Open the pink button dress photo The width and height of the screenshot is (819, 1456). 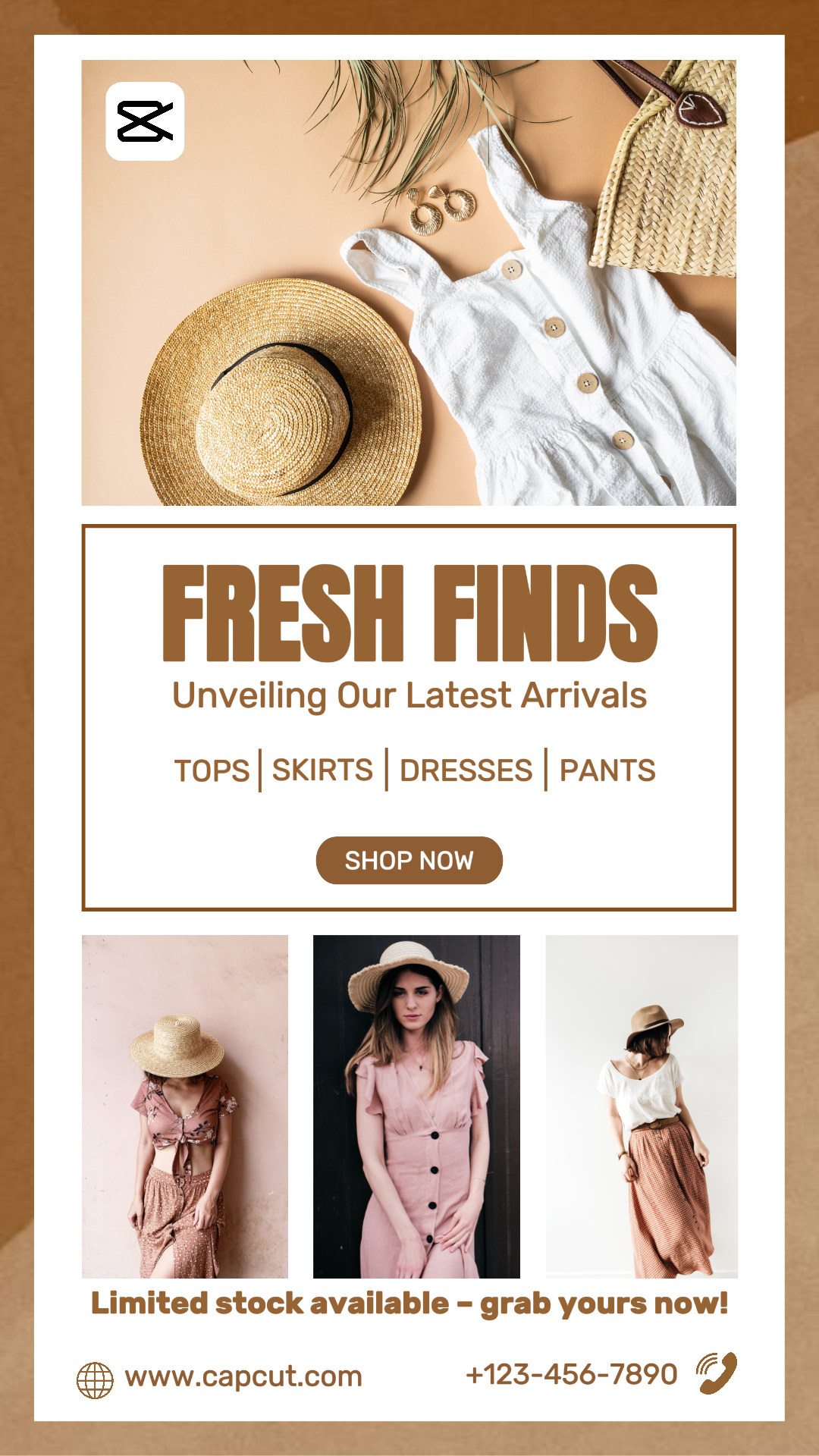point(416,1106)
